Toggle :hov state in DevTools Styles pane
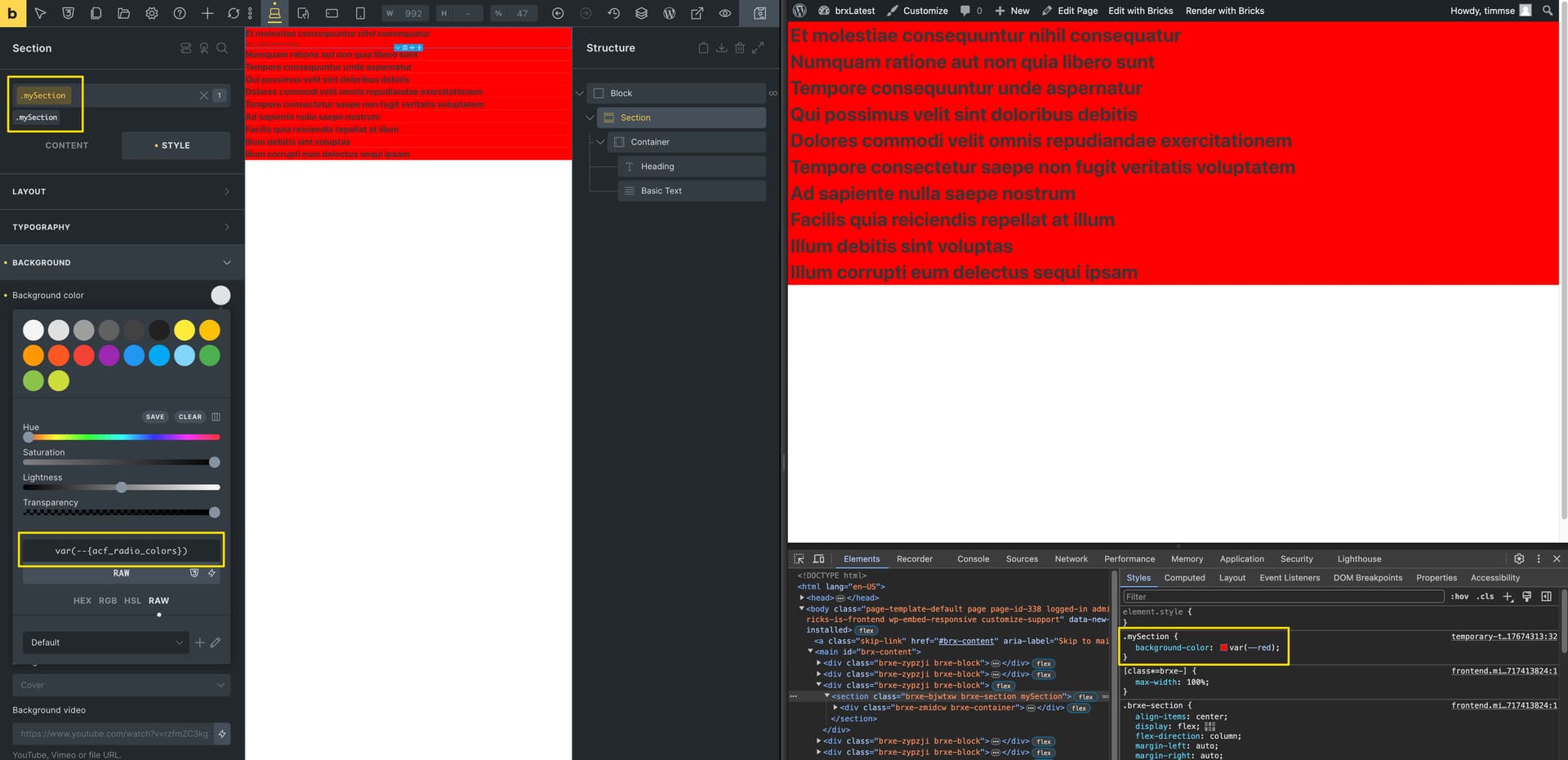1568x760 pixels. 1459,597
